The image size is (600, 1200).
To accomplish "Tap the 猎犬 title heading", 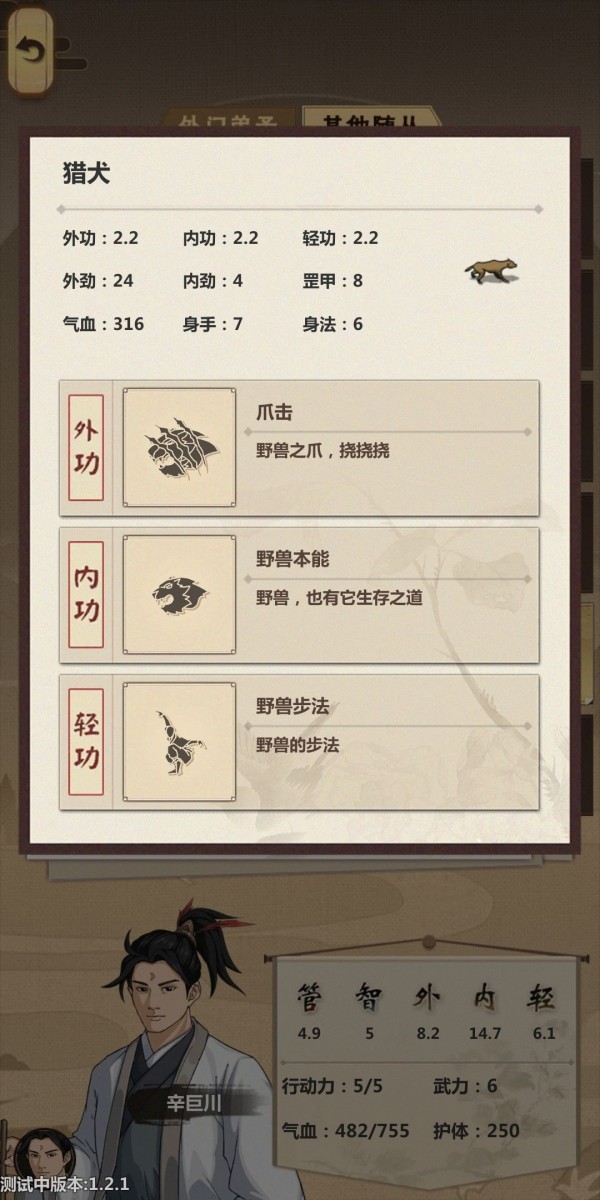I will coord(86,174).
